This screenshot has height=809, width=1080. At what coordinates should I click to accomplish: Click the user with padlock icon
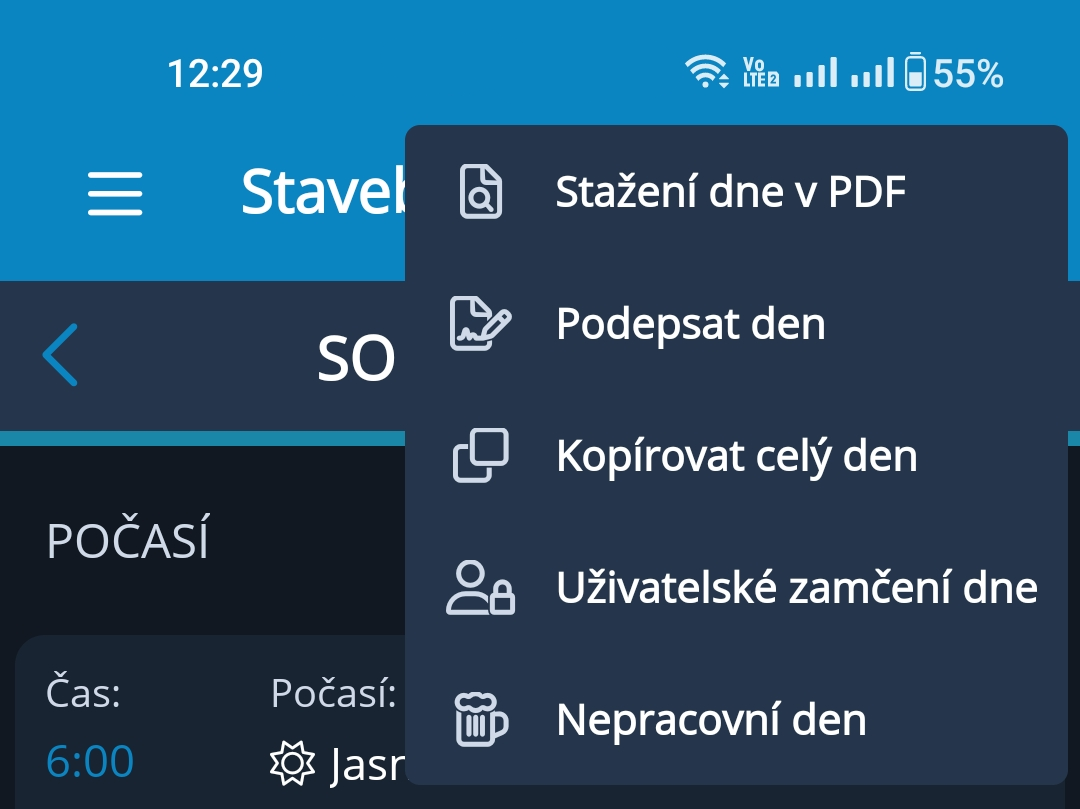pos(481,587)
